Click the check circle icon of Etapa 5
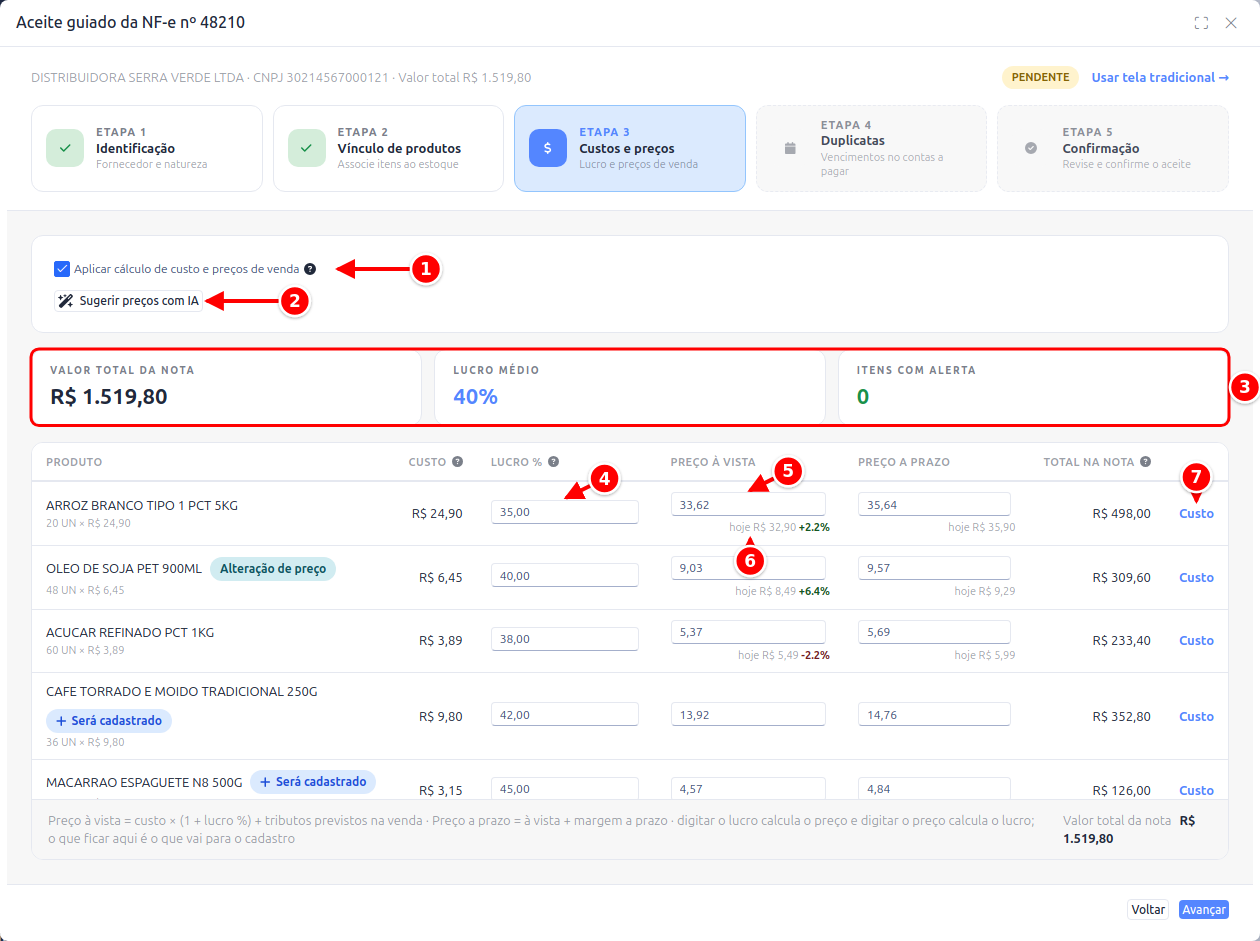Screen dimensions: 1260x941 tap(1030, 148)
